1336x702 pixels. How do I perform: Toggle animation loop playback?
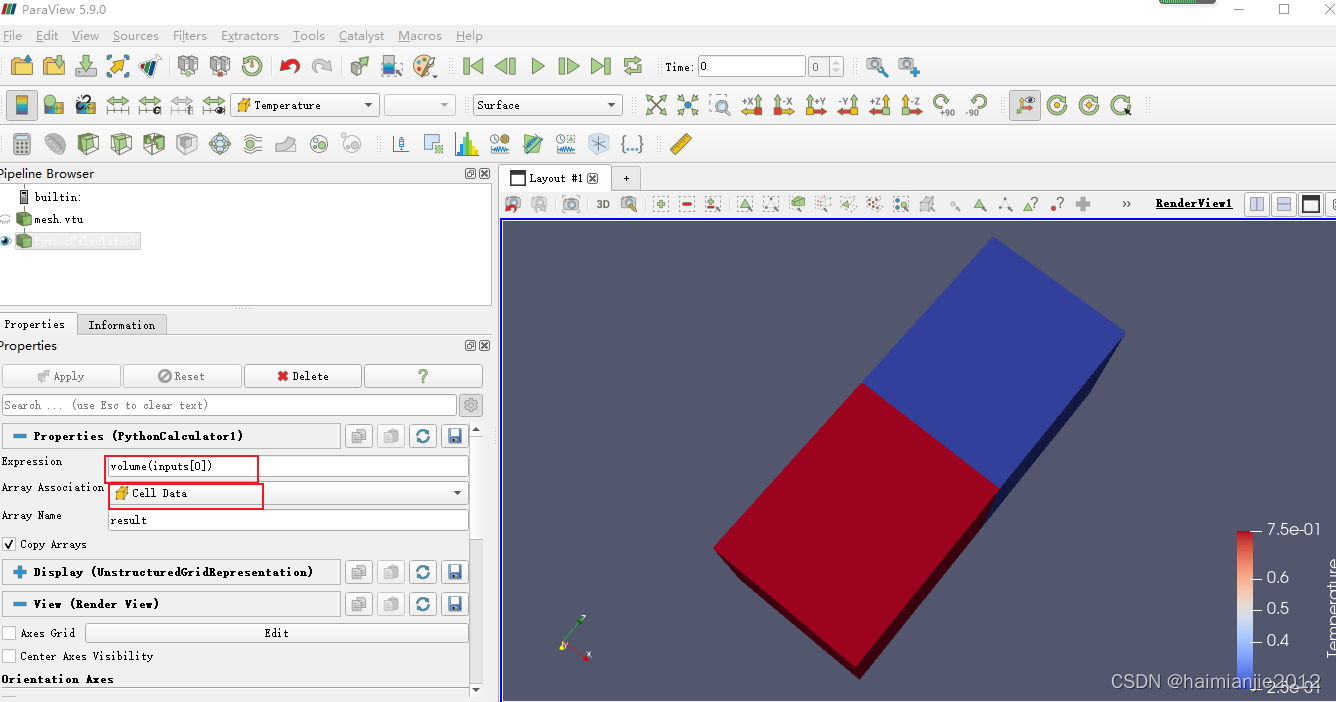[633, 66]
